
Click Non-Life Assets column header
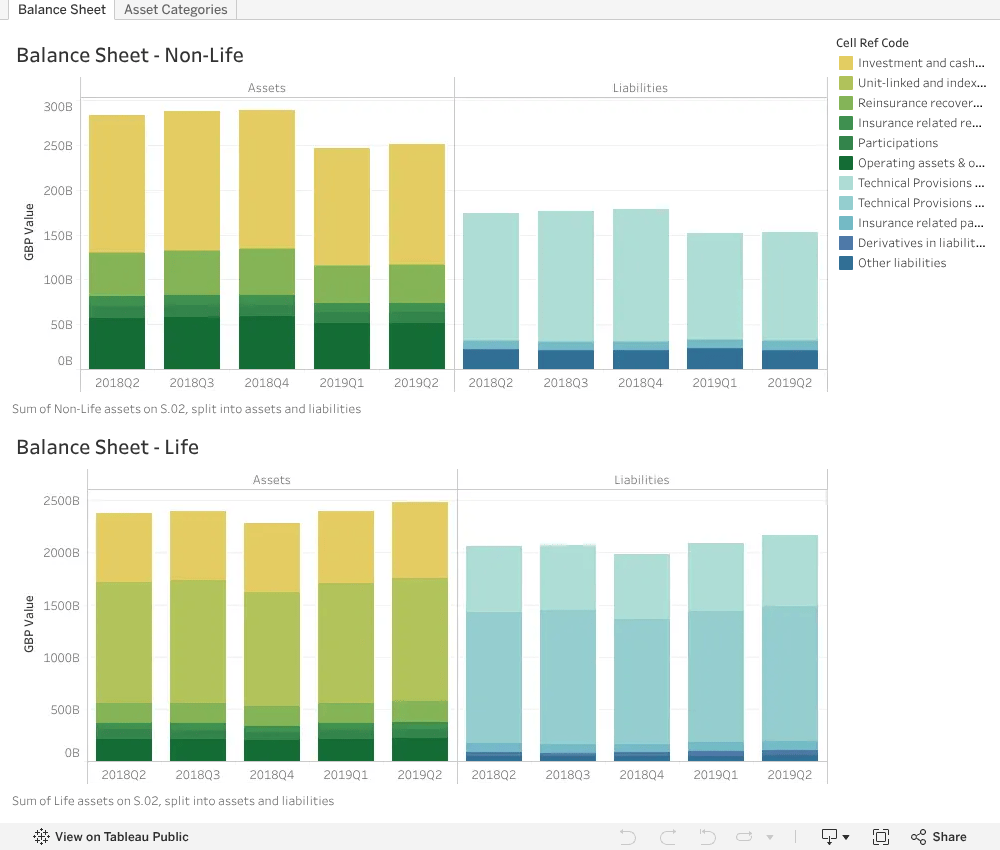pos(267,88)
